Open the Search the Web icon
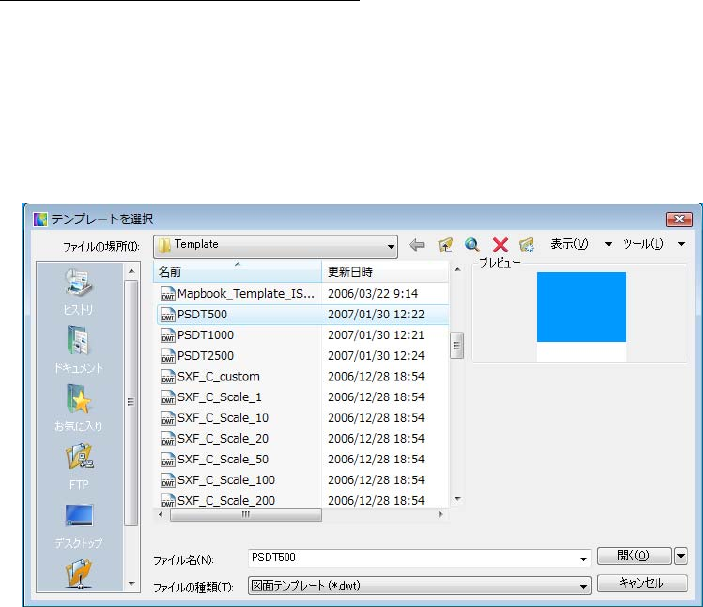The height and width of the screenshot is (607, 703). [472, 245]
